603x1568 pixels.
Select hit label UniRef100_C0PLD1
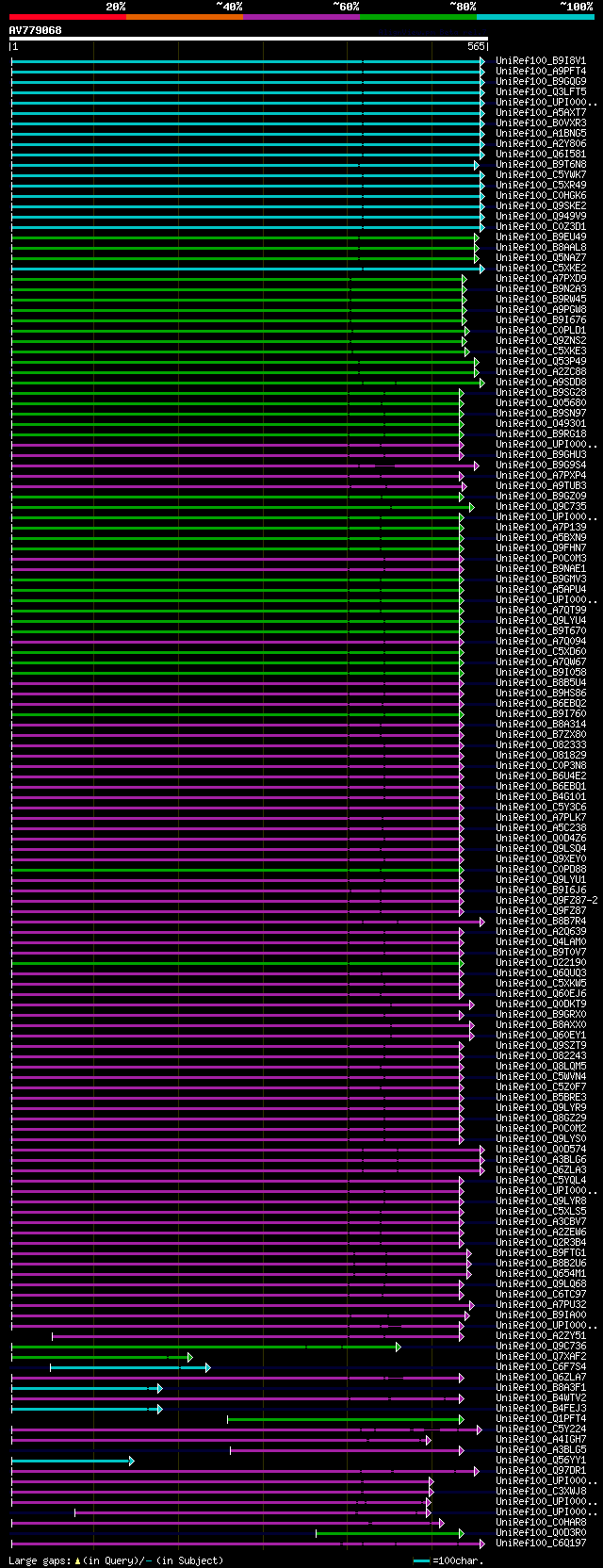tap(541, 331)
